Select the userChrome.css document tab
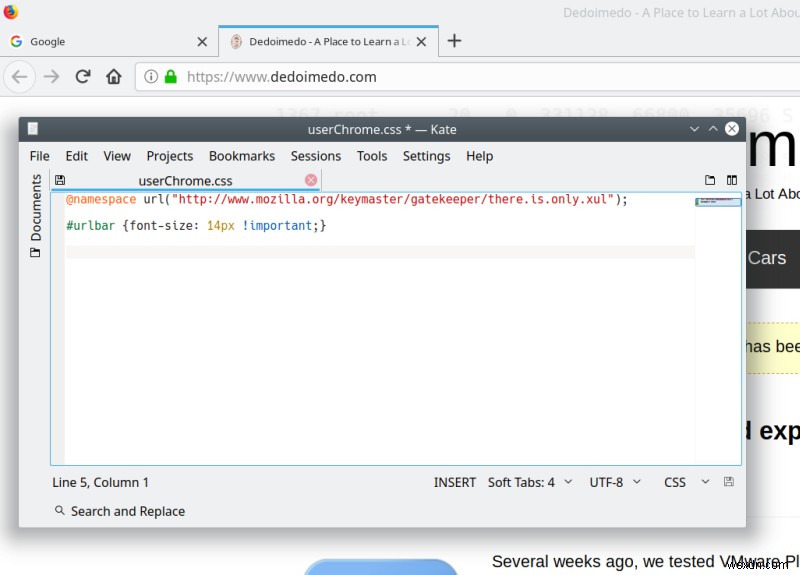800x575 pixels. tap(185, 181)
